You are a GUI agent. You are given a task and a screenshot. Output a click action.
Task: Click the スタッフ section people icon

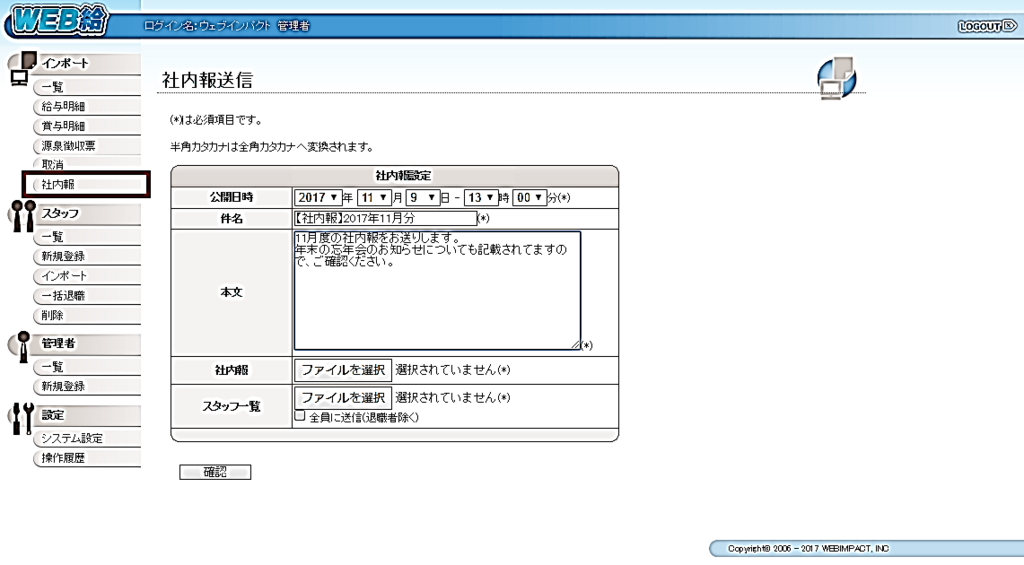(x=23, y=216)
